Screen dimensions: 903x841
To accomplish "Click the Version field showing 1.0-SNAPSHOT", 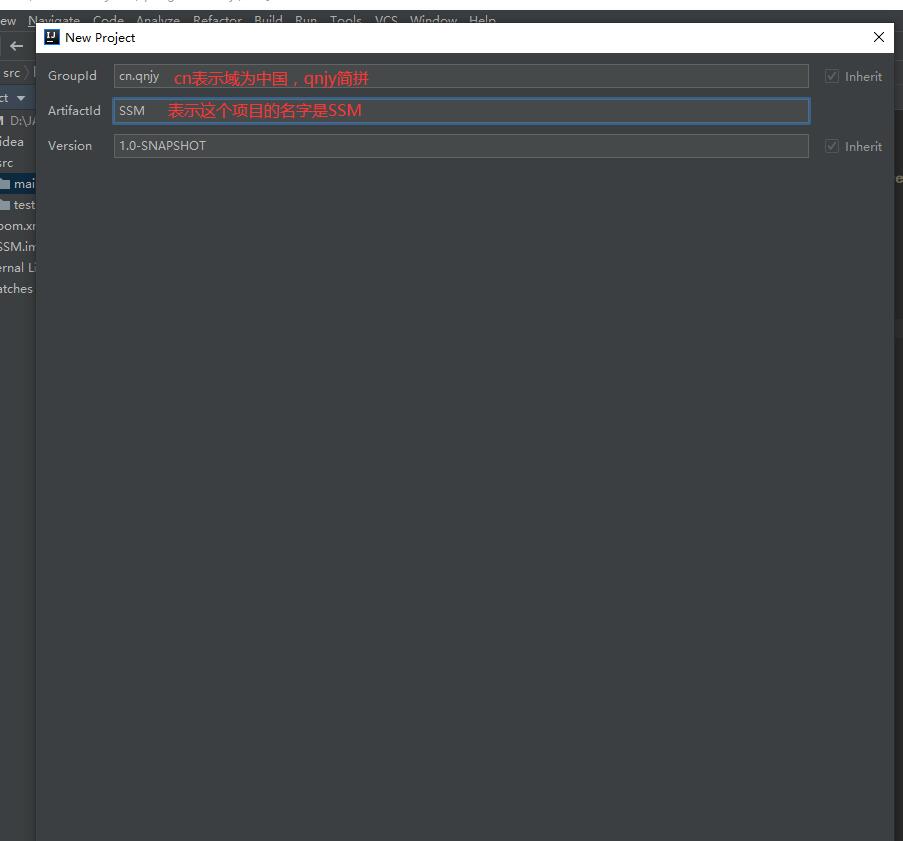I will (460, 146).
